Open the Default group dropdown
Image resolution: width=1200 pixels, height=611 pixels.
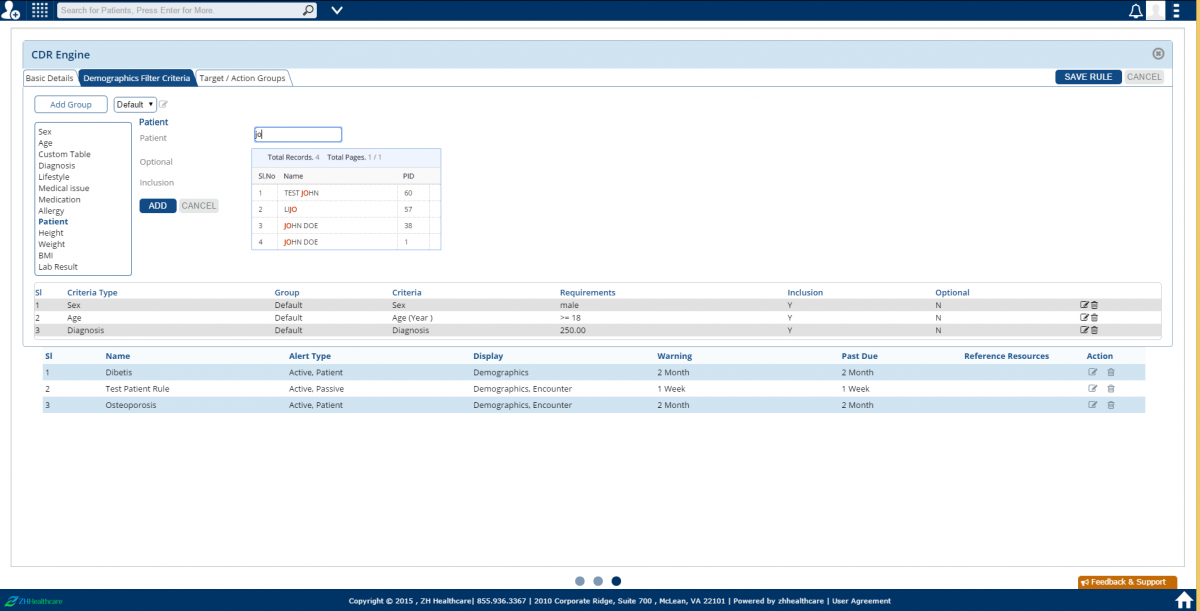(x=135, y=104)
